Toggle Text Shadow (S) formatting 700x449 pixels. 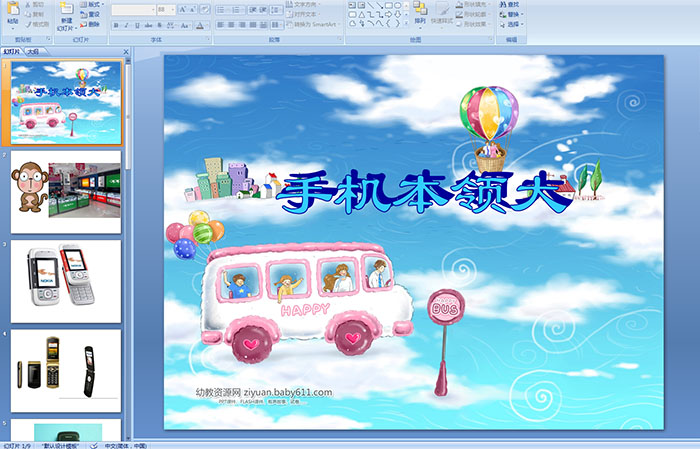[159, 25]
